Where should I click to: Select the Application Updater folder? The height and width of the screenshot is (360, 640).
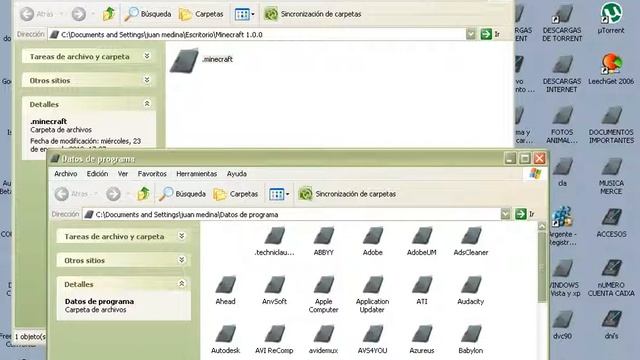[x=372, y=294]
